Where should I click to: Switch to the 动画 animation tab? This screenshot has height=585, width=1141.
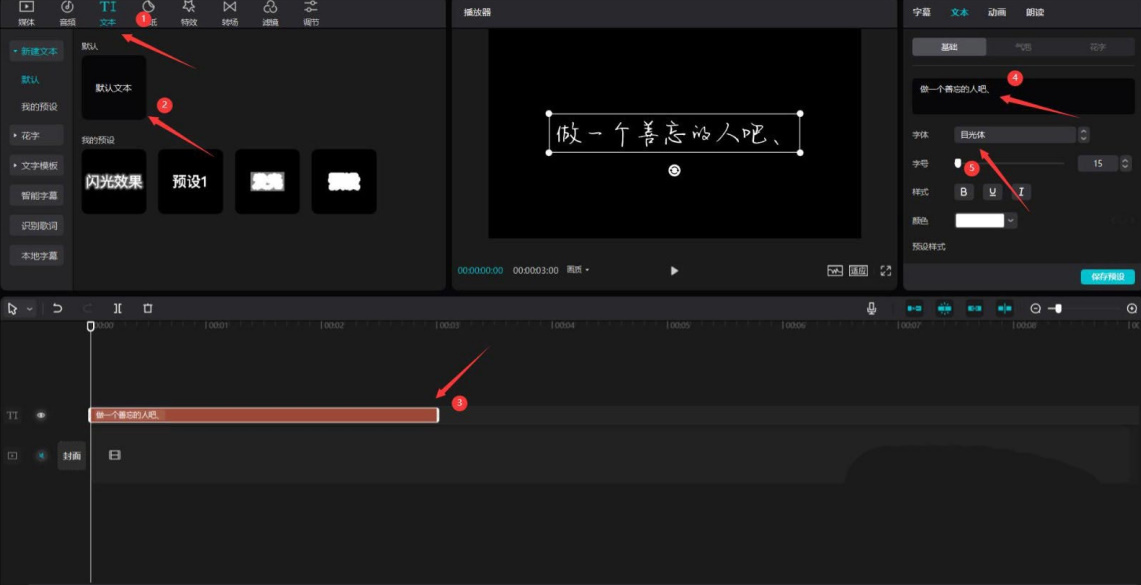click(996, 12)
